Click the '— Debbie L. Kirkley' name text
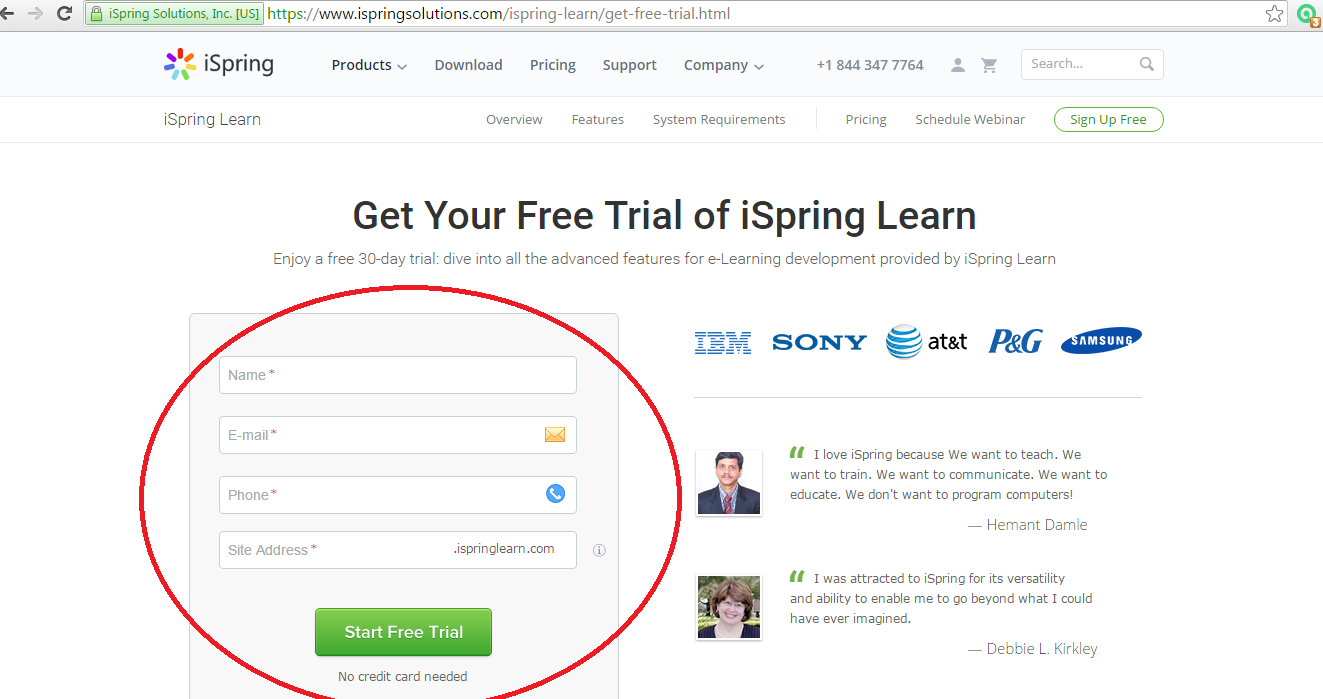 tap(1032, 649)
